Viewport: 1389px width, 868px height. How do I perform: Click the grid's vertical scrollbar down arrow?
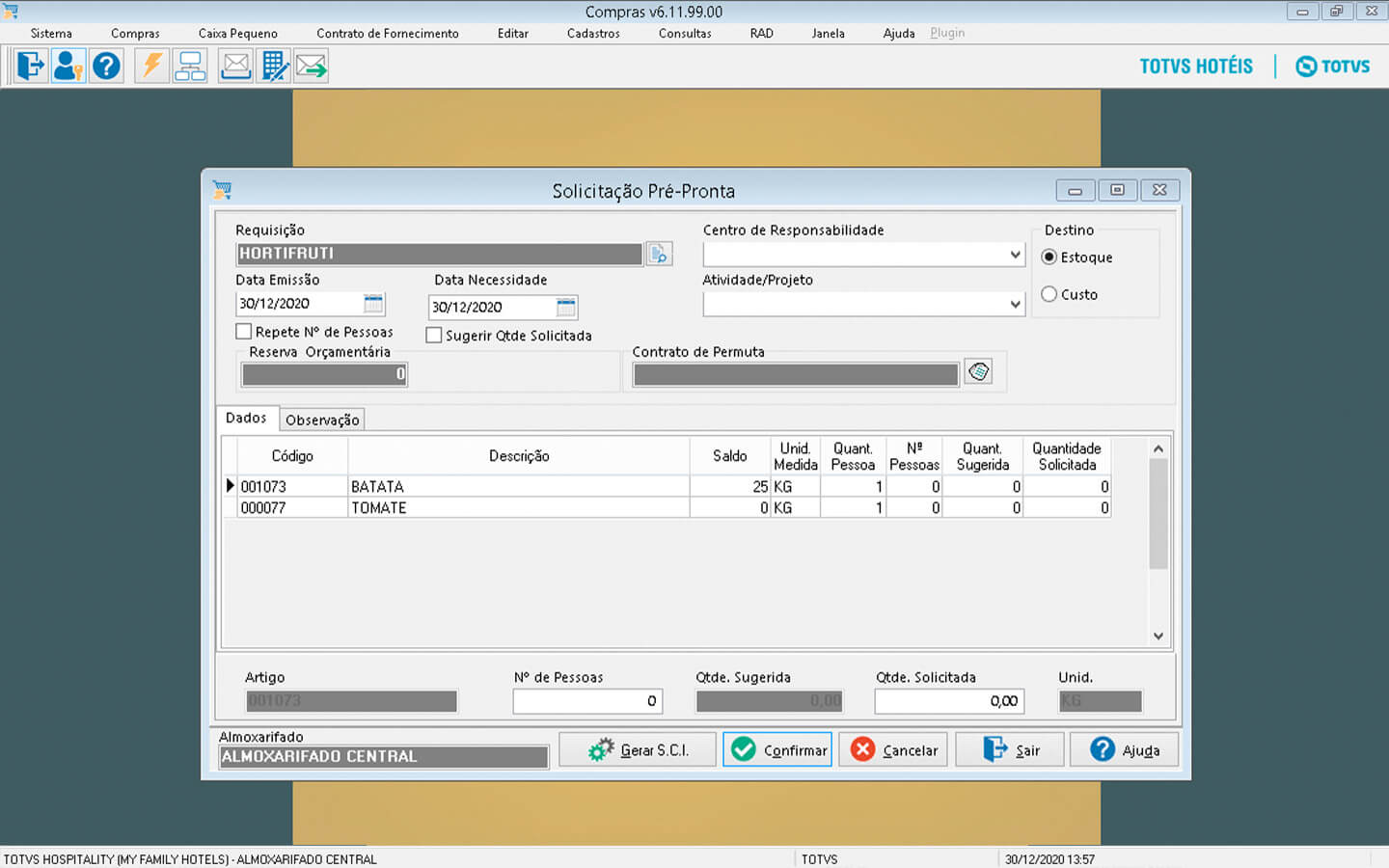1158,637
